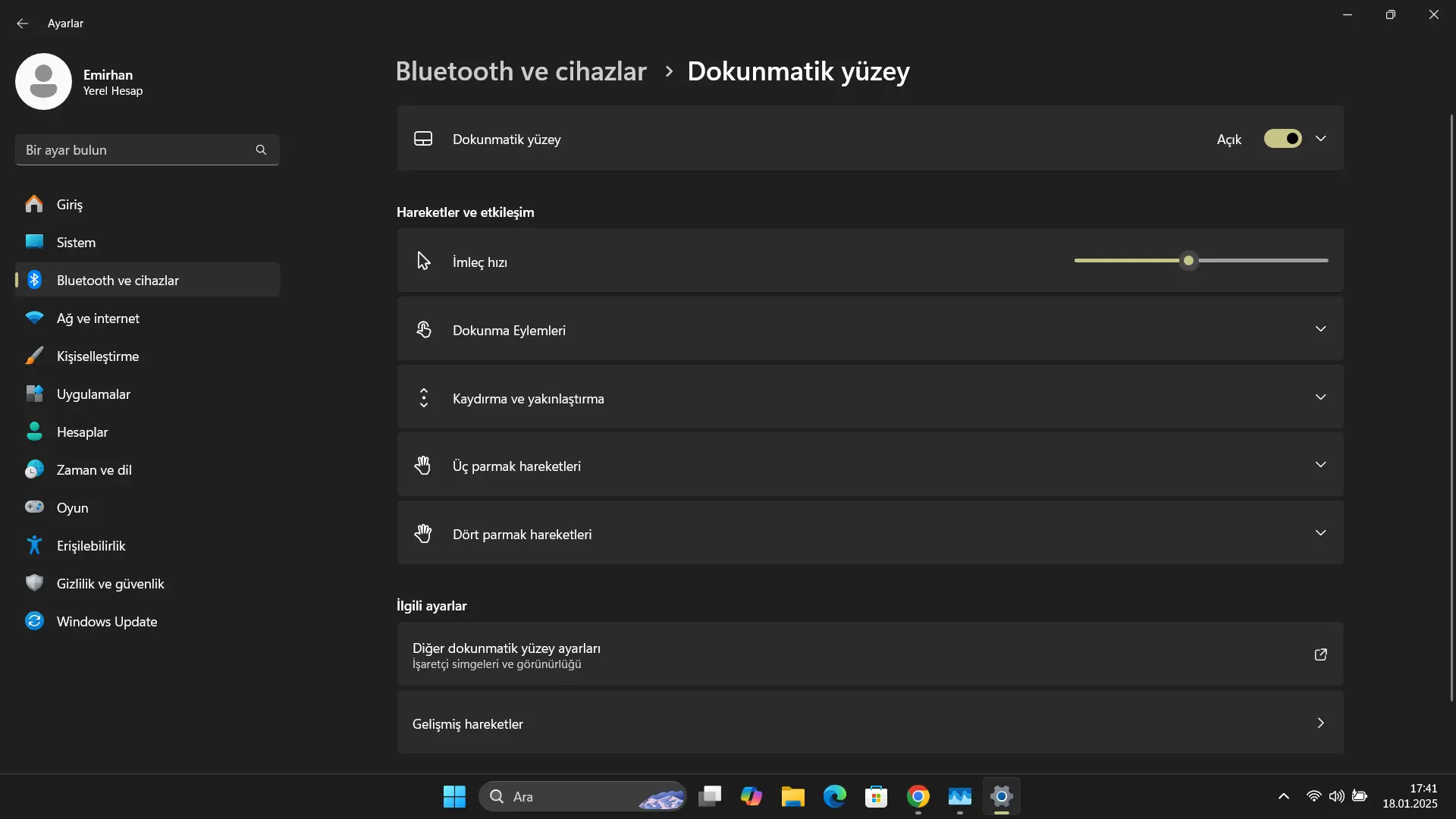This screenshot has width=1456, height=819.
Task: Open Oyun settings
Action: point(148,507)
